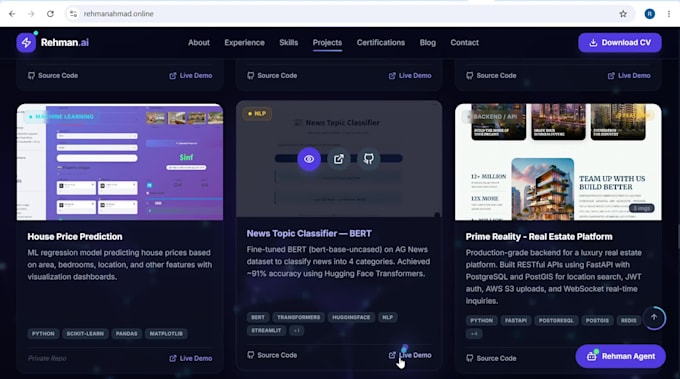Bookmark this page with star icon
The height and width of the screenshot is (379, 680).
pos(623,14)
